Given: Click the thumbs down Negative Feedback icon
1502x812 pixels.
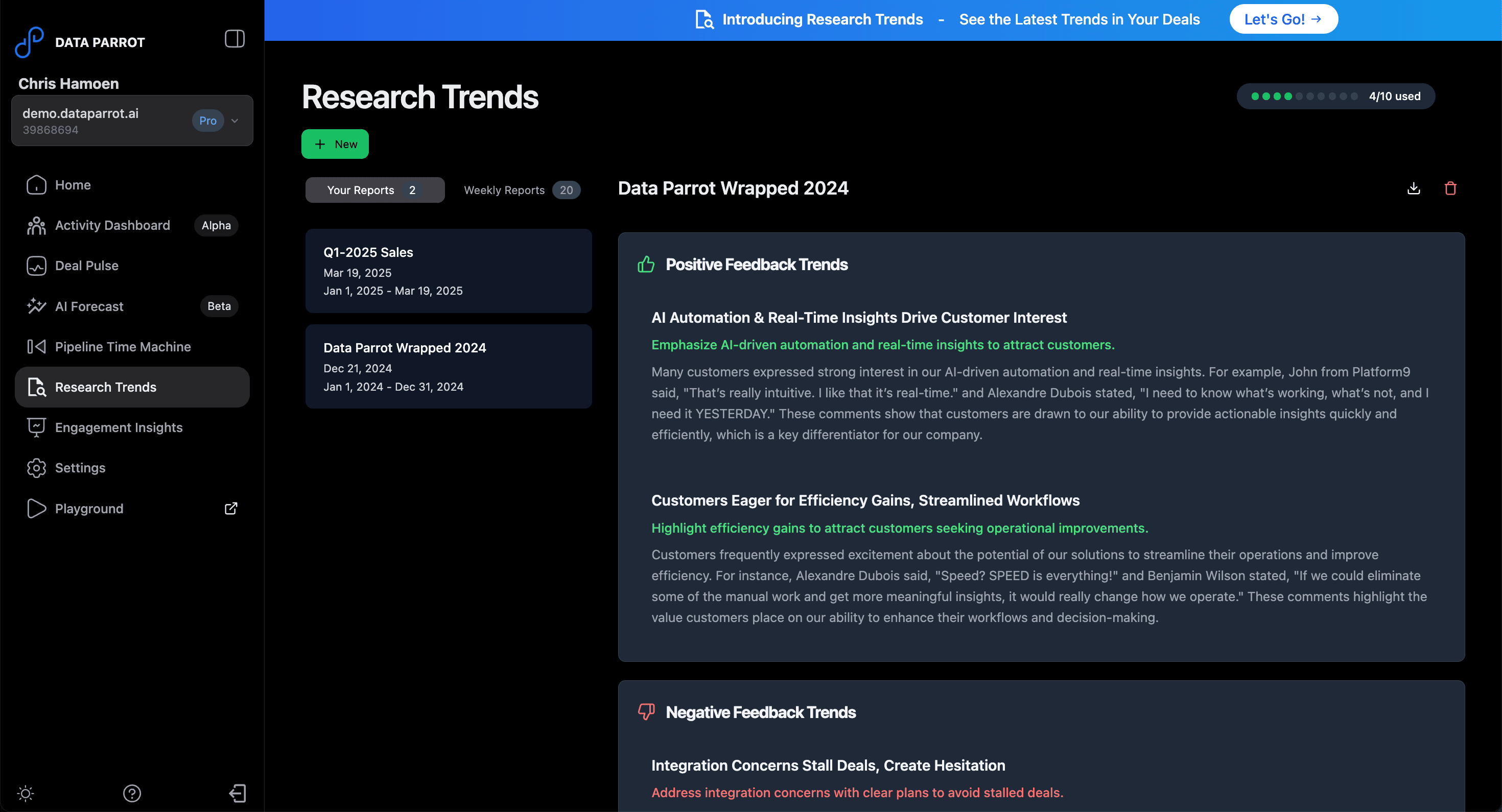Looking at the screenshot, I should tap(646, 712).
